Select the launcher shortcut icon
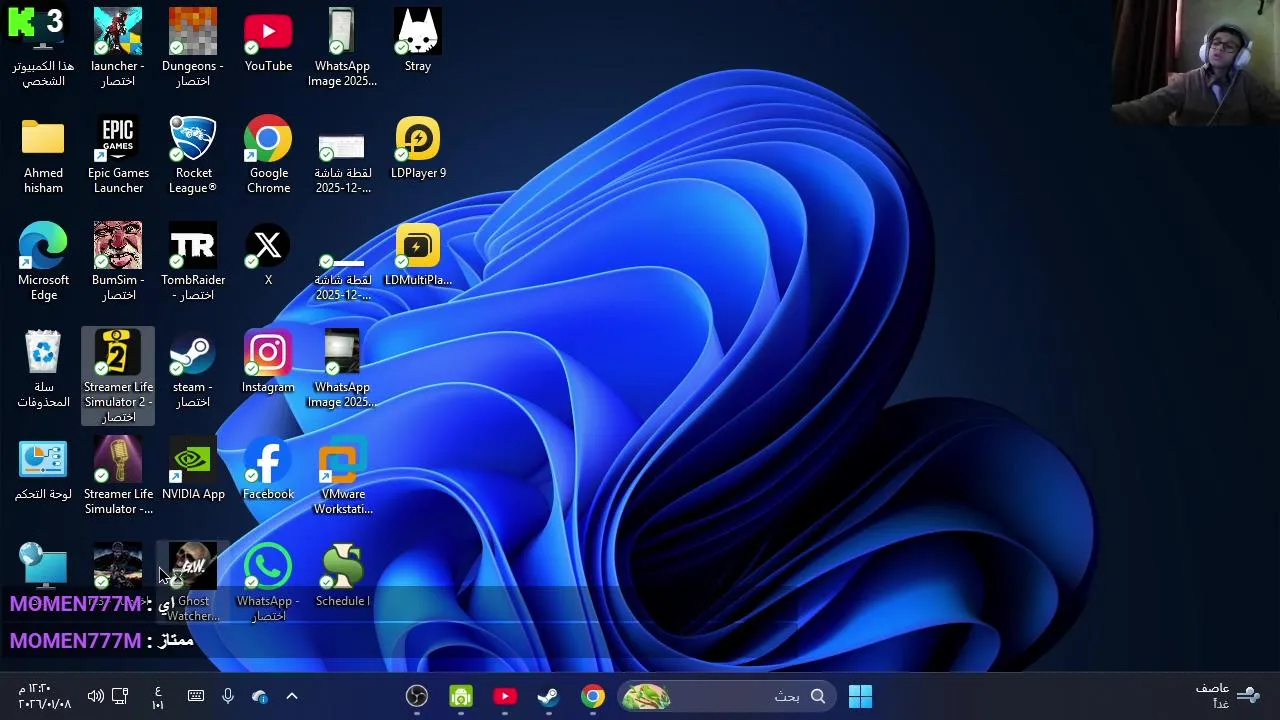Screen dimensions: 1280x720 [x=118, y=47]
